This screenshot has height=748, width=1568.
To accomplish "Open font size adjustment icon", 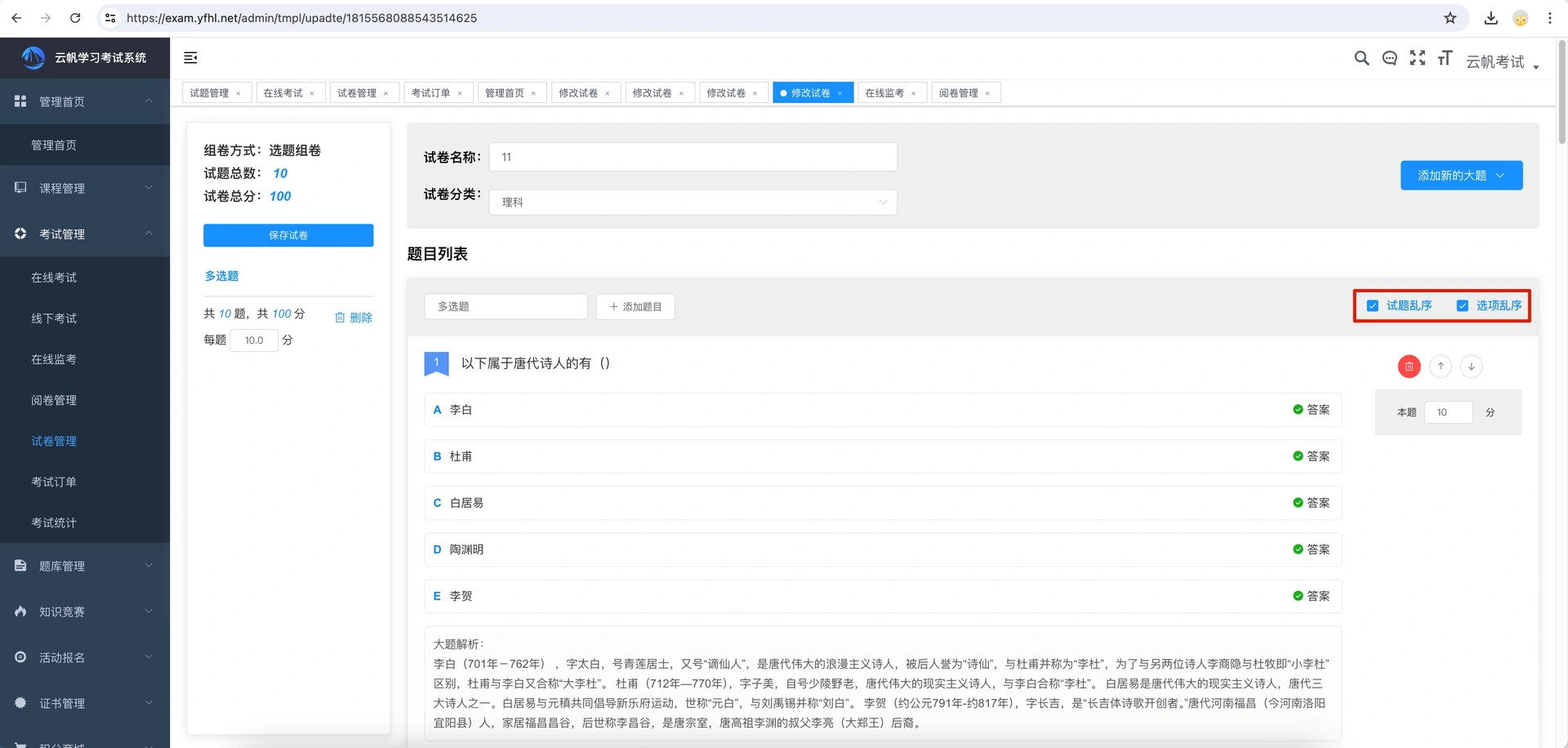I will pos(1445,58).
